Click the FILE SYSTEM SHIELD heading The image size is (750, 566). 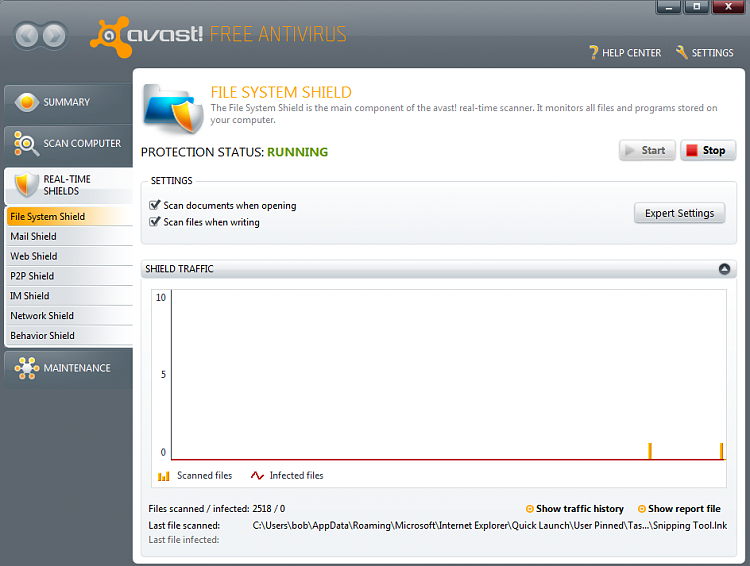(x=281, y=92)
